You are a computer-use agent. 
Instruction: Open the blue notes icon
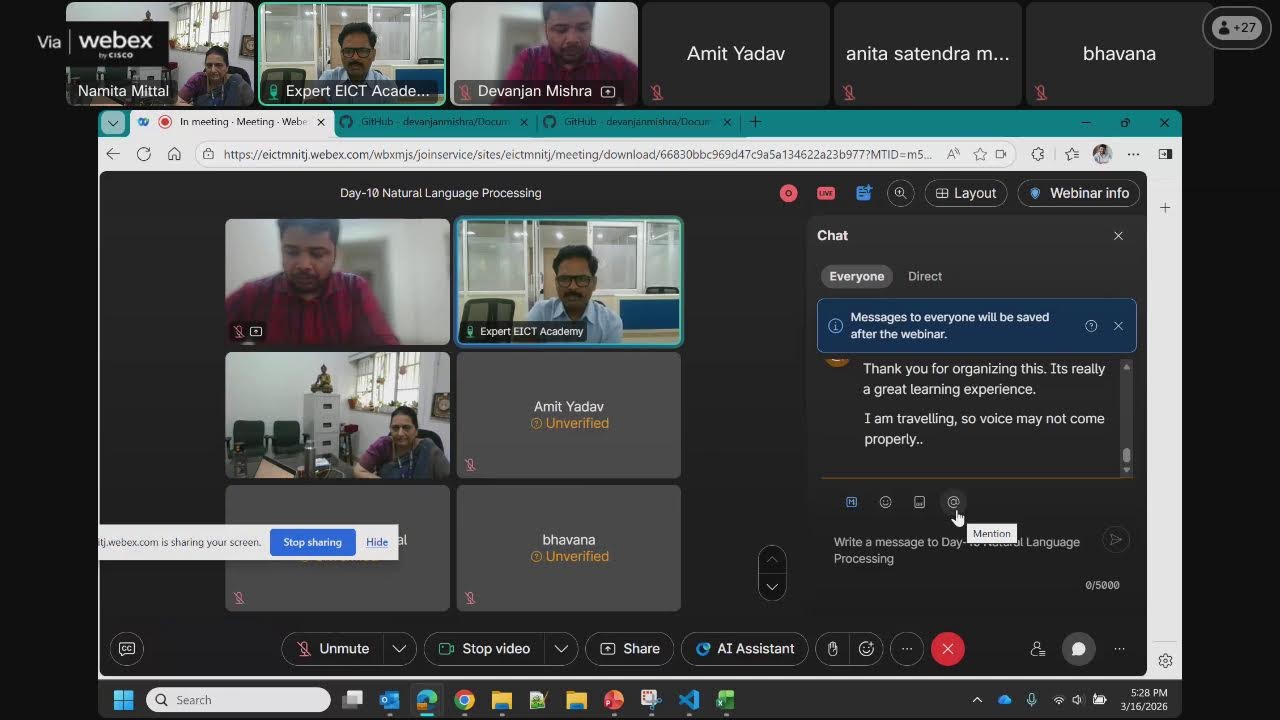coord(863,193)
